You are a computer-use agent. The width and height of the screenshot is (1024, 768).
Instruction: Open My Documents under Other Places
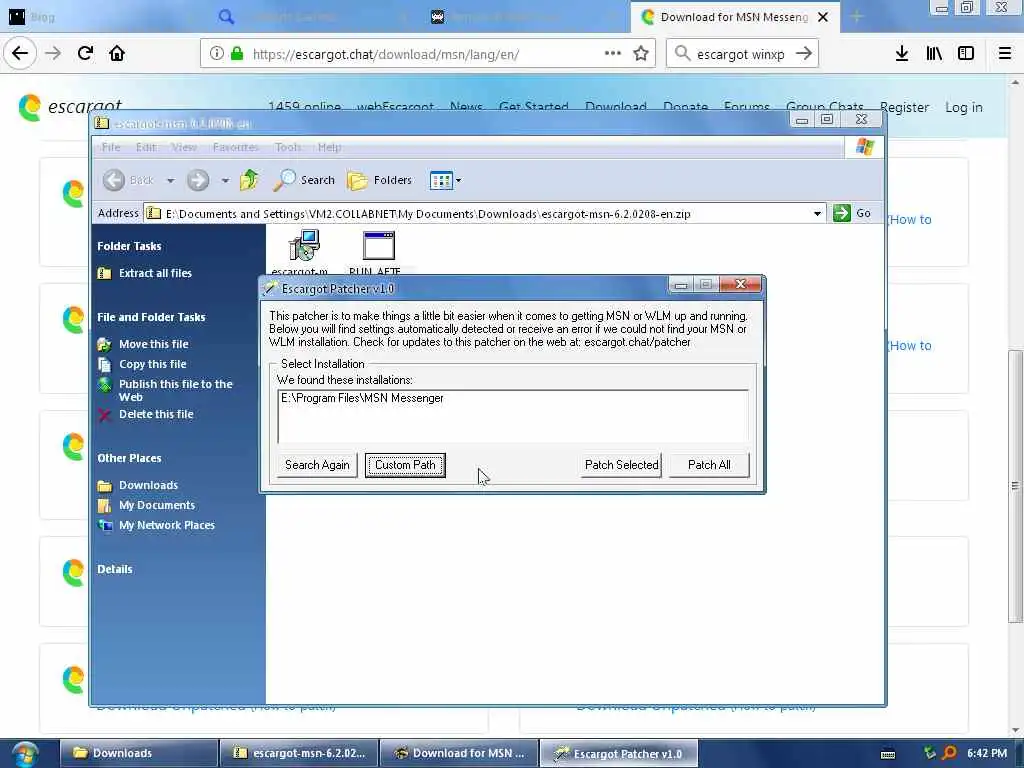157,505
